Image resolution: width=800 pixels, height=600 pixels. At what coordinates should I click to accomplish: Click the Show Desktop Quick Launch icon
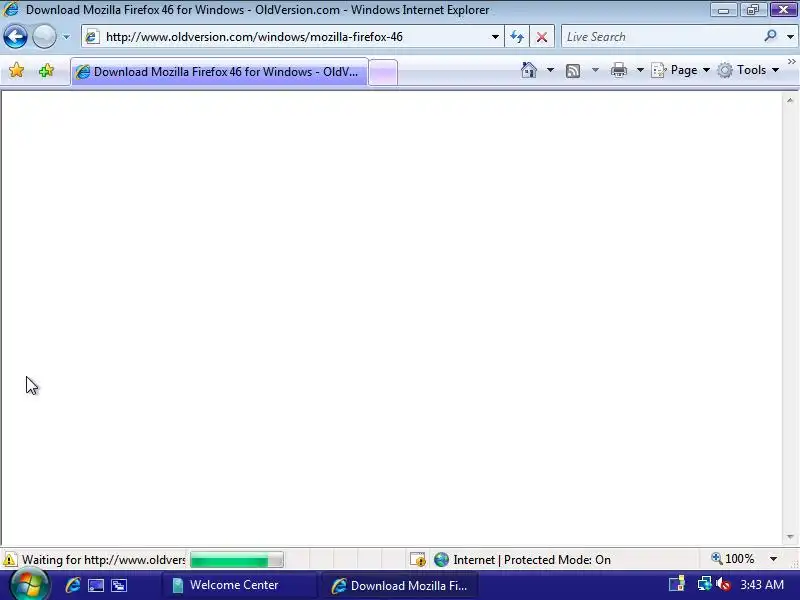point(96,585)
